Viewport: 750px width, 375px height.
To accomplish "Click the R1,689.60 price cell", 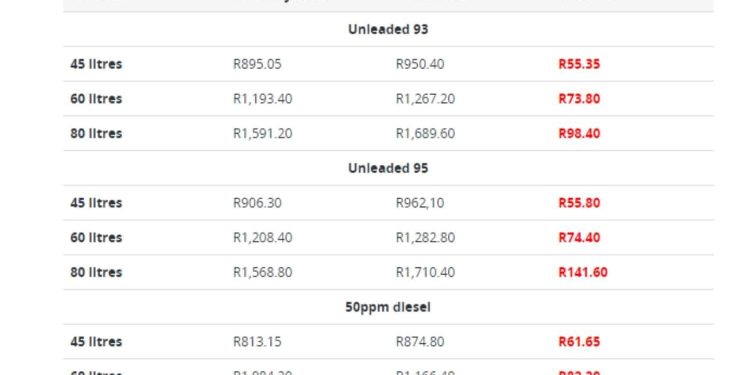I will (425, 133).
